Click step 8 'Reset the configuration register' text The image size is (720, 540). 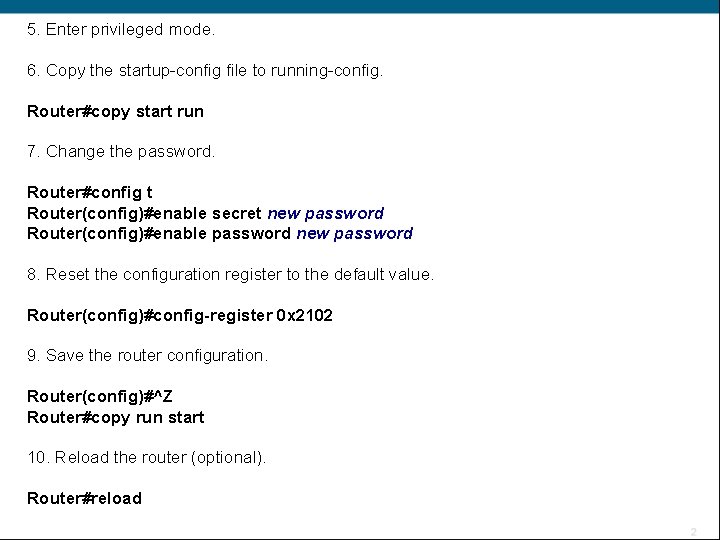click(x=231, y=274)
